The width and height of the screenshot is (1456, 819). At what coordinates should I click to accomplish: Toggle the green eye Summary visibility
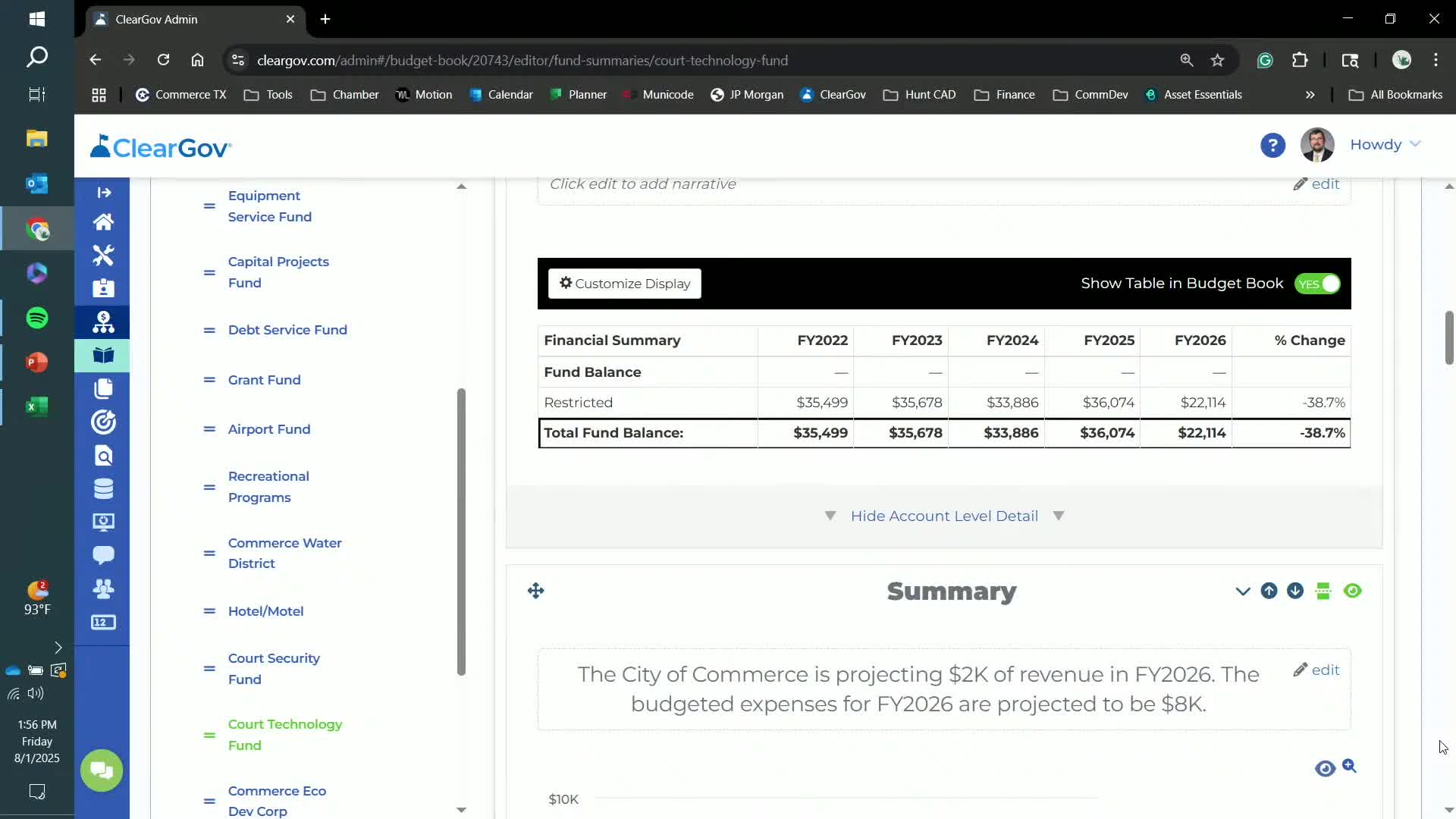(1352, 591)
